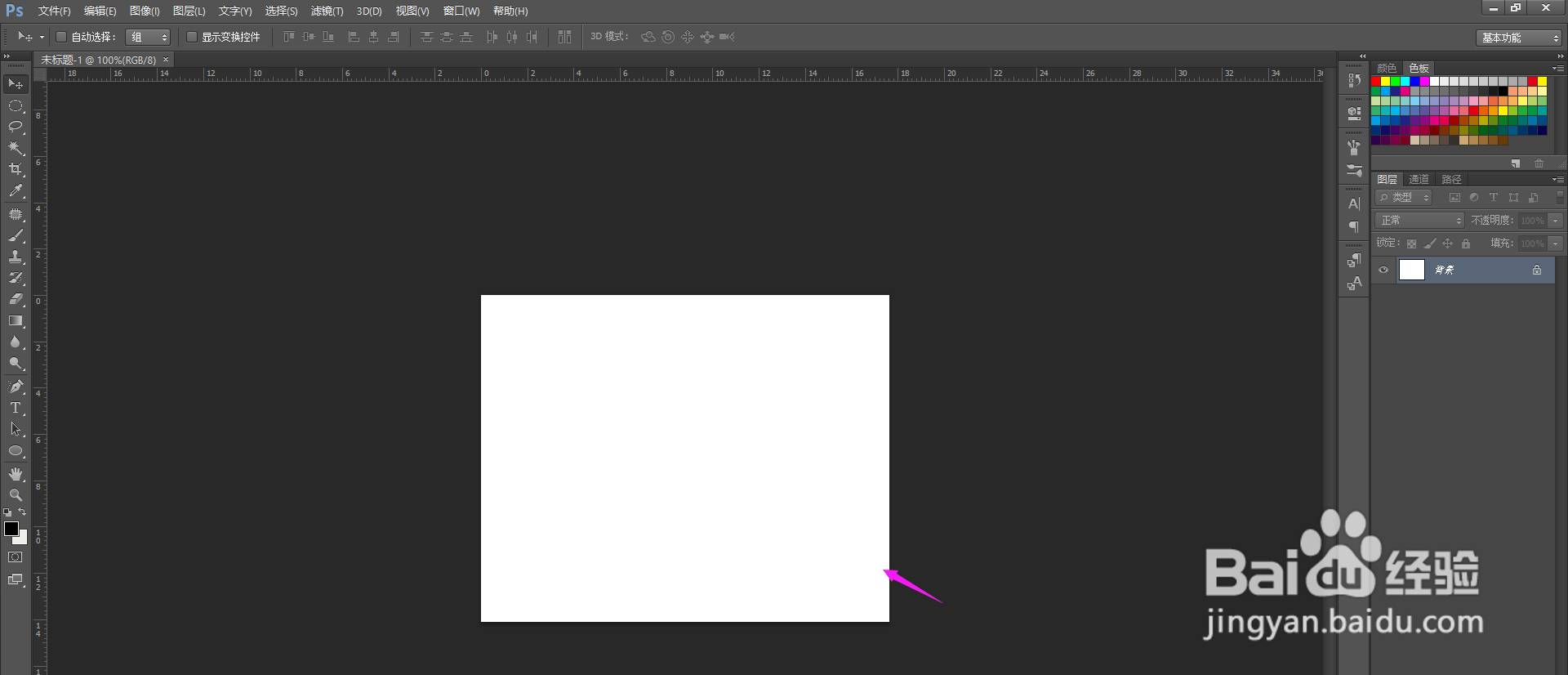Image resolution: width=1568 pixels, height=675 pixels.
Task: Select the Brush tool
Action: (16, 235)
